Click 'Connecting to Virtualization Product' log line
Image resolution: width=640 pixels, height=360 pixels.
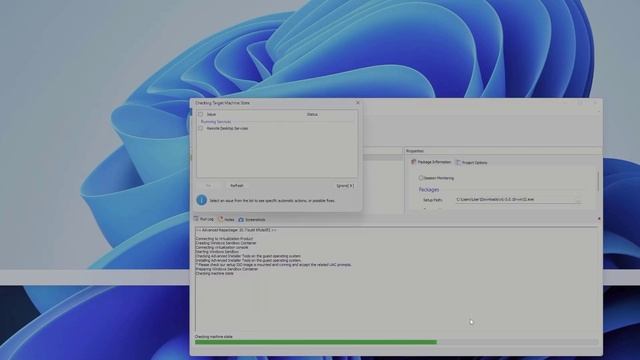[x=224, y=239]
